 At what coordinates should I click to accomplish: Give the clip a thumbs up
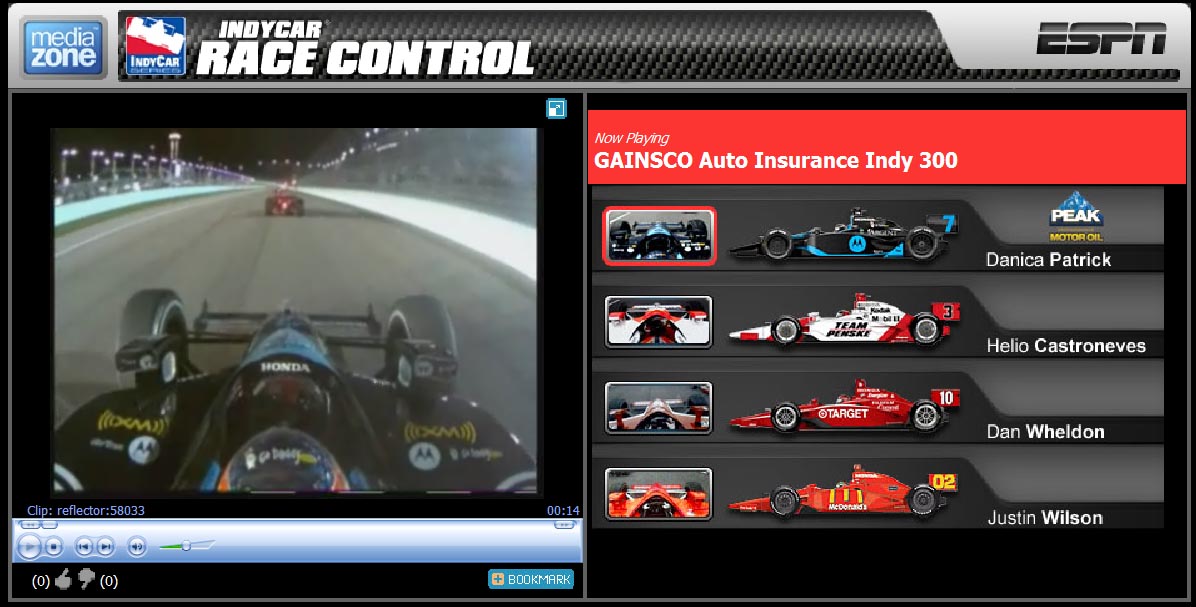(64, 580)
